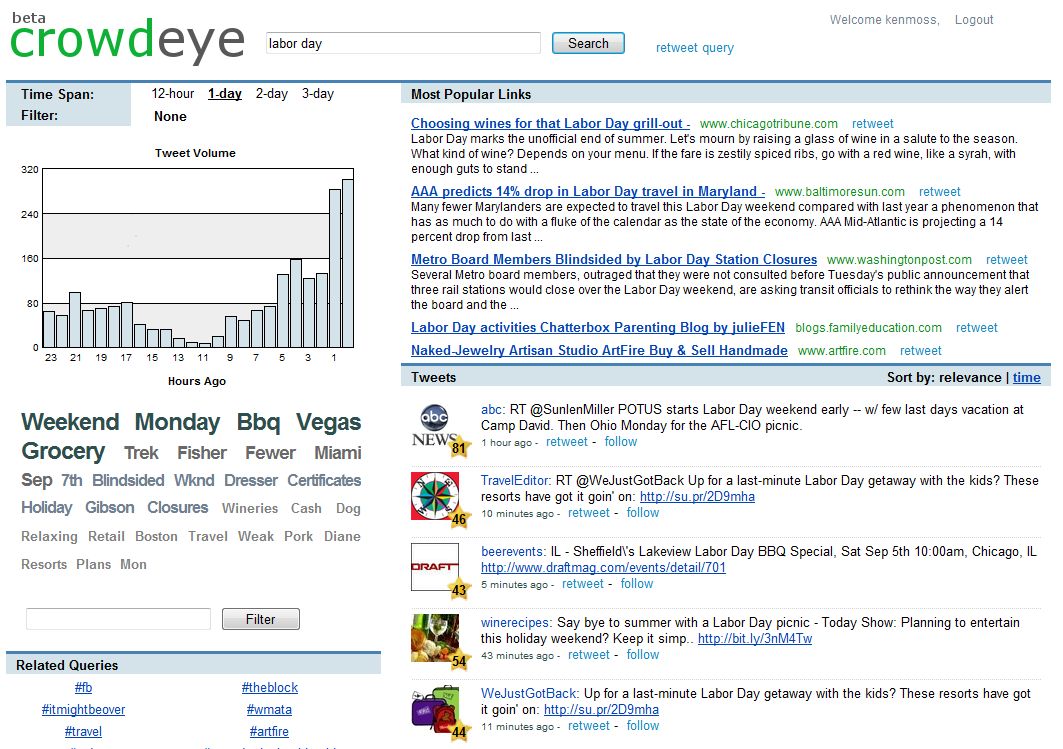1063x749 pixels.
Task: Open the beerevents DRAFT avatar
Action: [x=435, y=567]
